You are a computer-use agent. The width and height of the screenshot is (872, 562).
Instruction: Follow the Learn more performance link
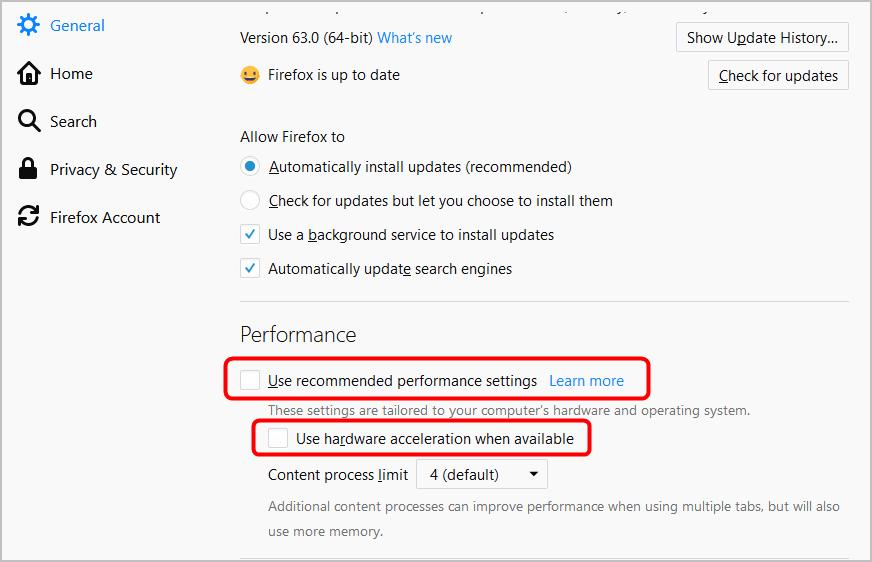pyautogui.click(x=586, y=380)
